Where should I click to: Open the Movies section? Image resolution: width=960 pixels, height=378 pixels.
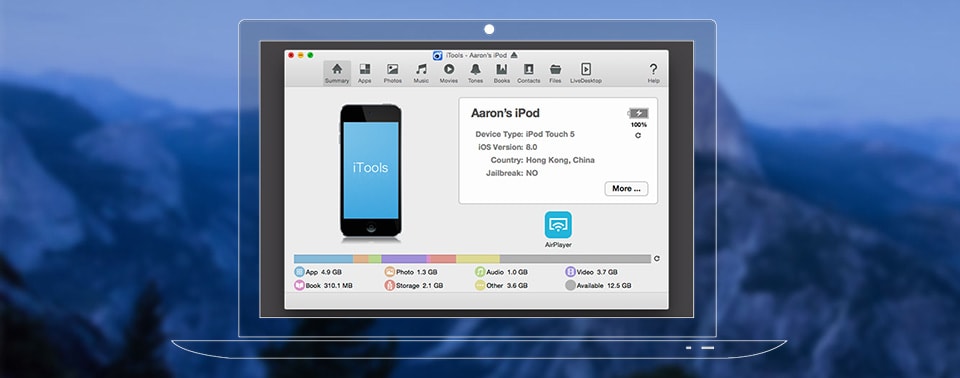449,73
